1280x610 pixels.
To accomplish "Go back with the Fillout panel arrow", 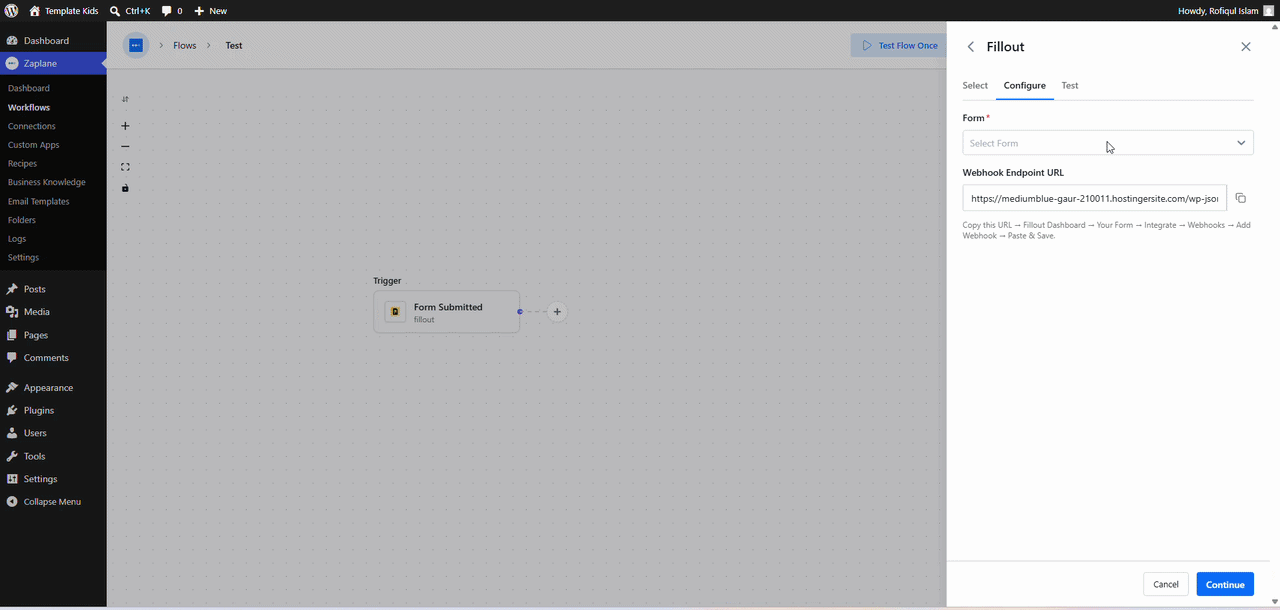I will pyautogui.click(x=971, y=47).
